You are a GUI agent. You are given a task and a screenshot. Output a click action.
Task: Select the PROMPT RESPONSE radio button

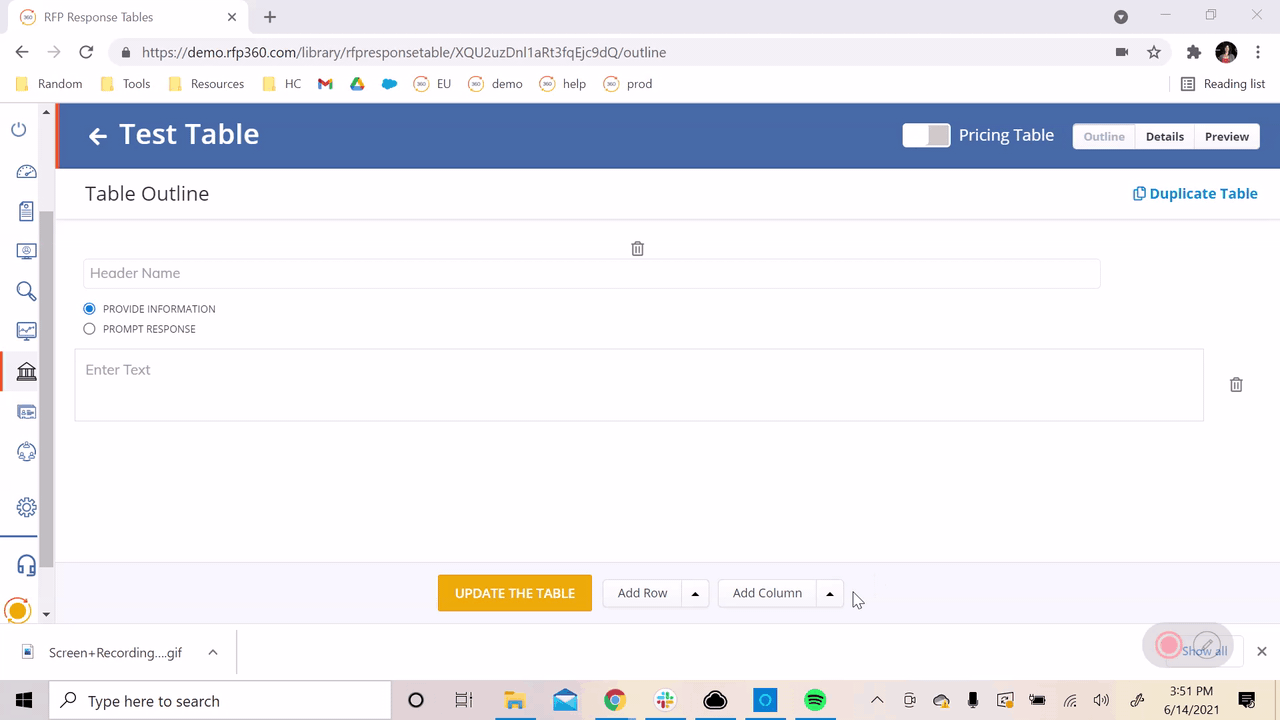pyautogui.click(x=89, y=329)
